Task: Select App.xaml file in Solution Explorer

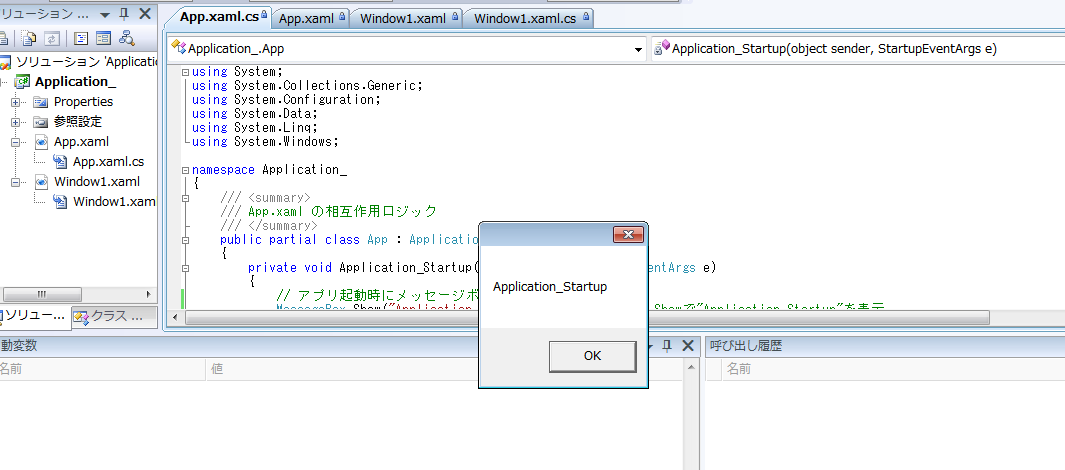Action: 82,142
